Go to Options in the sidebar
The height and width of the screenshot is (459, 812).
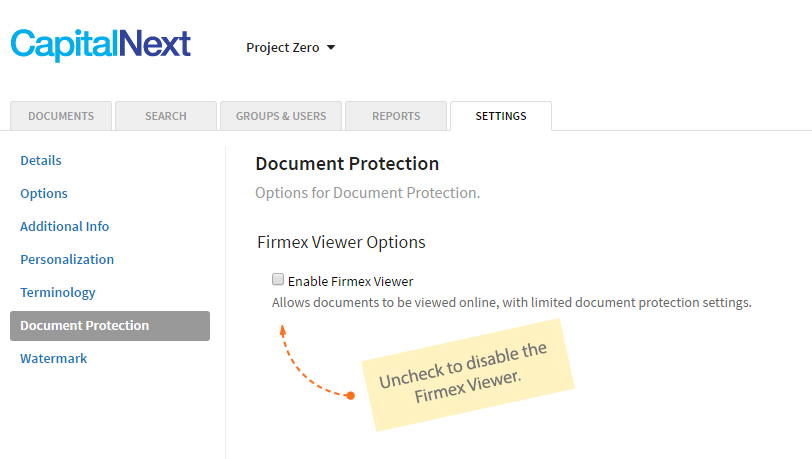44,194
